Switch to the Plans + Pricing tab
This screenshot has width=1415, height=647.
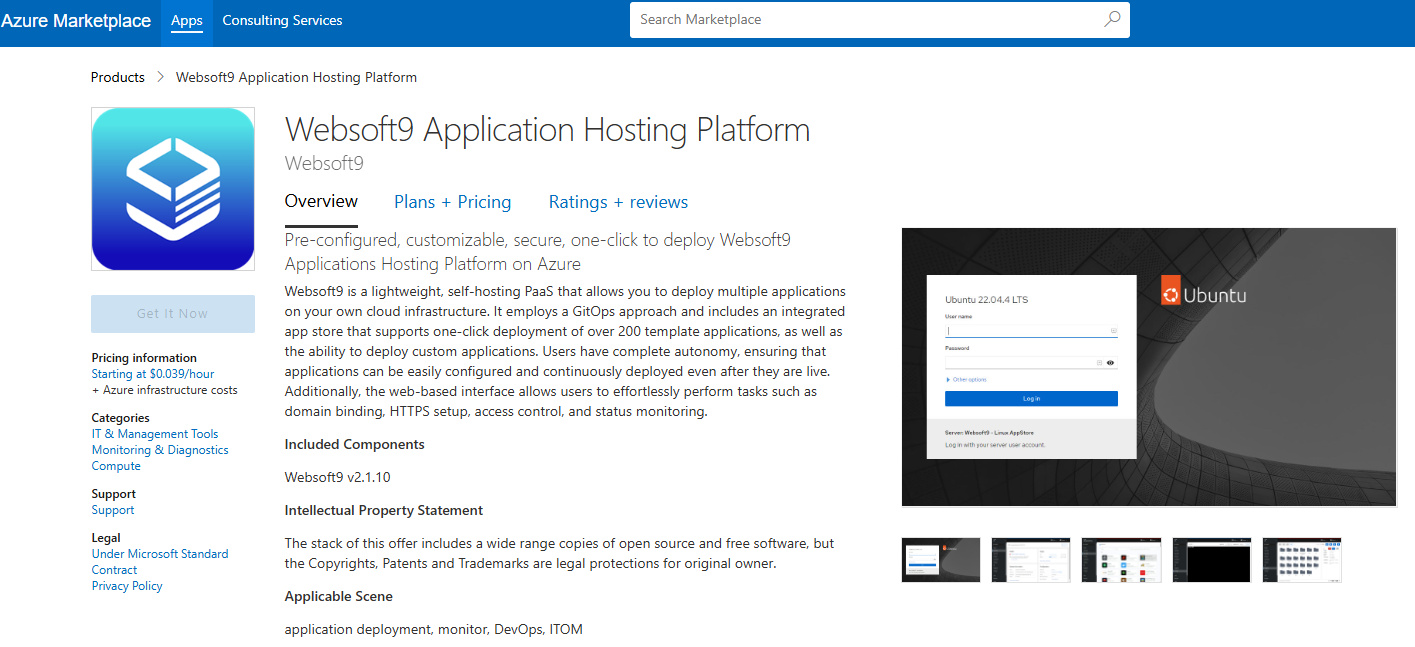[452, 202]
